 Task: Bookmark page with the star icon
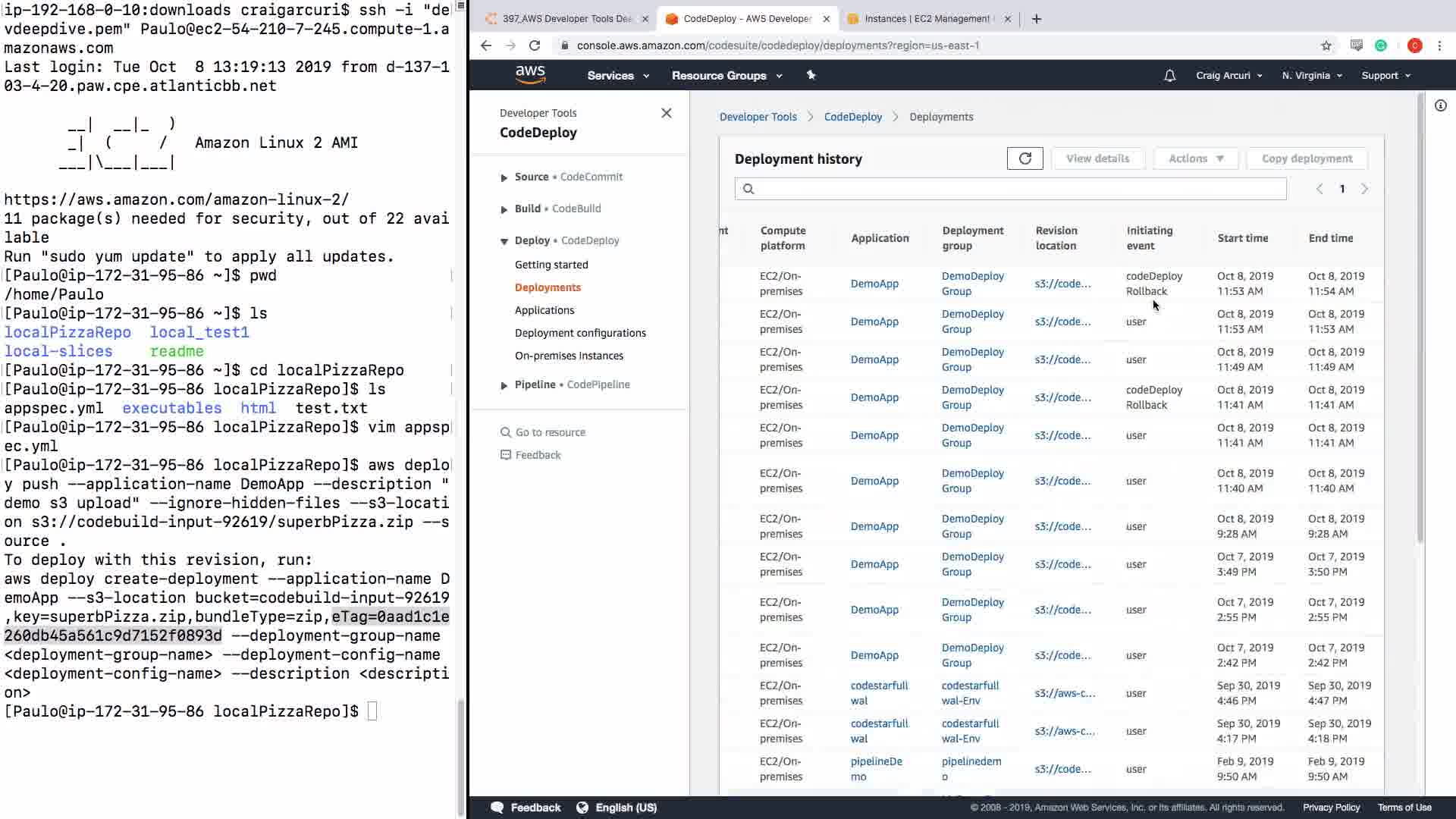click(x=1326, y=45)
